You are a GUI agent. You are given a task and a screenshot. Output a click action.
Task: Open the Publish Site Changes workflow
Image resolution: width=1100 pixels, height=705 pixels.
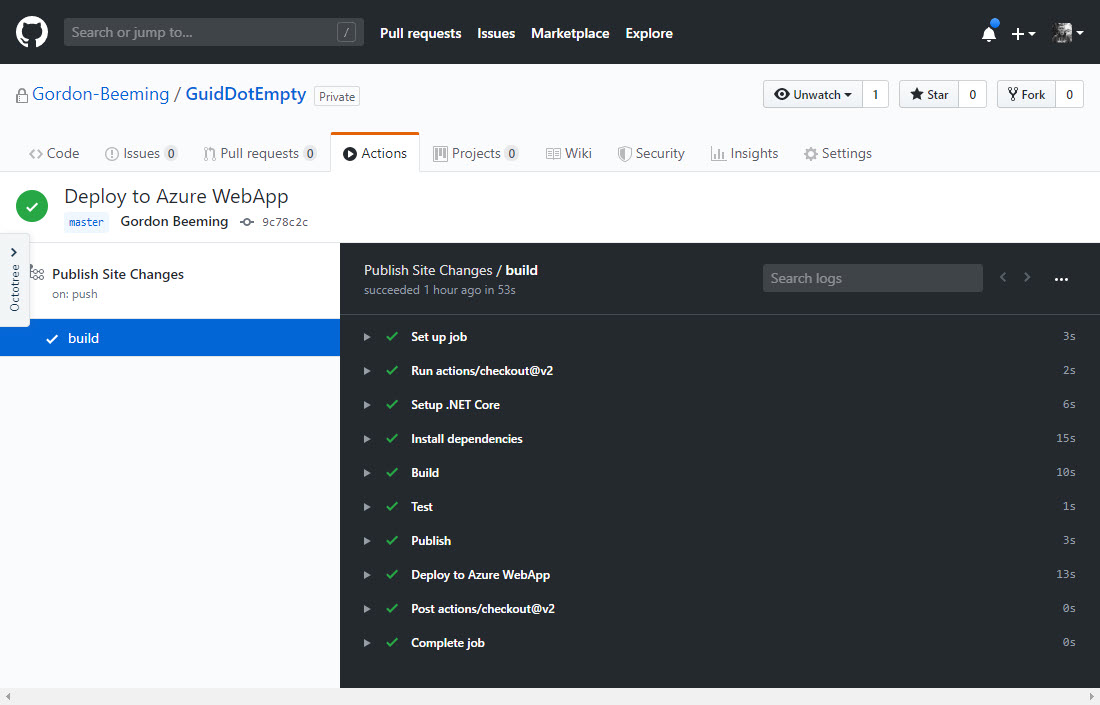click(118, 274)
